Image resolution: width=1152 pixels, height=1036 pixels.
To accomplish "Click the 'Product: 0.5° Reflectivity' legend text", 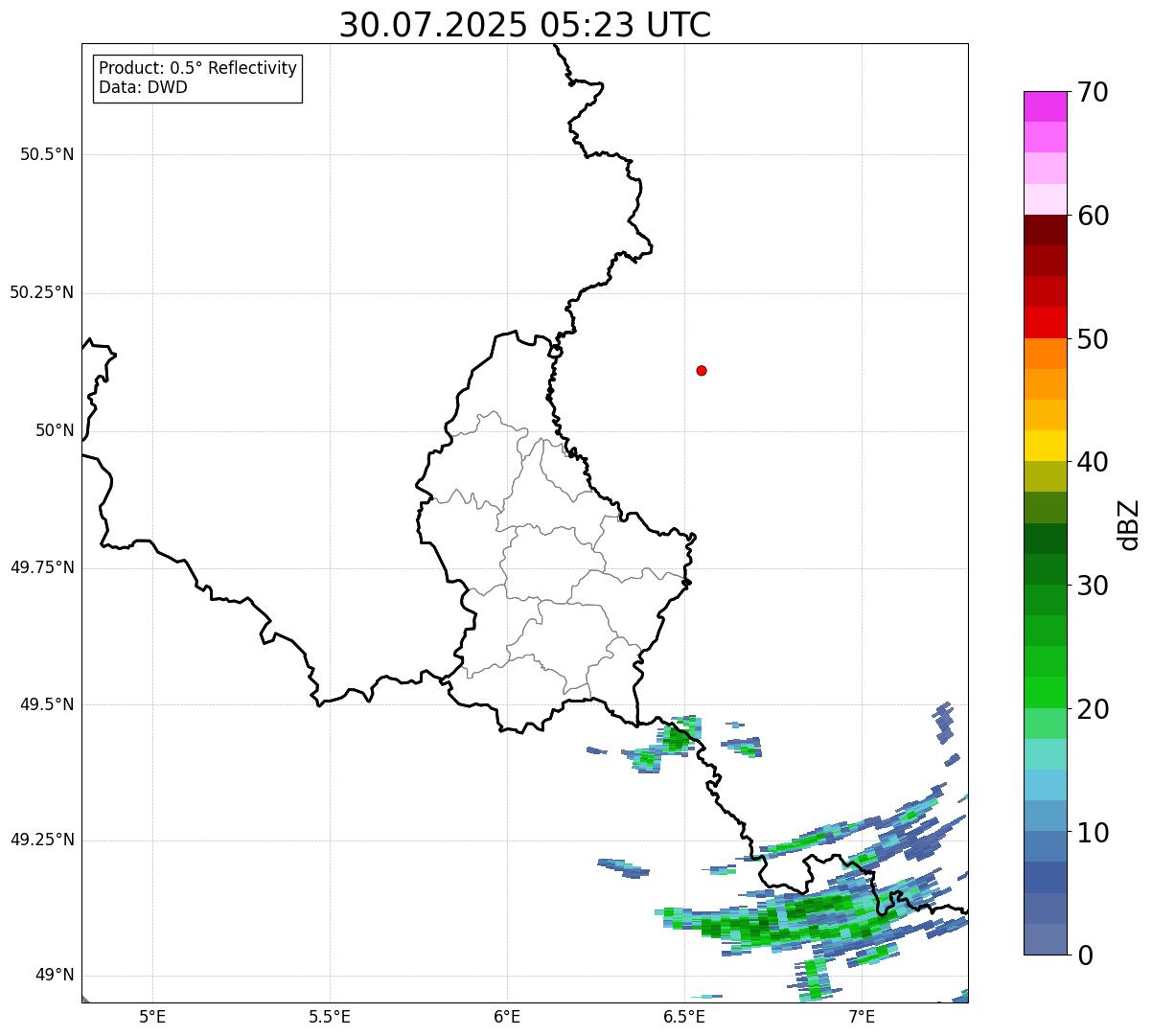I will click(197, 69).
